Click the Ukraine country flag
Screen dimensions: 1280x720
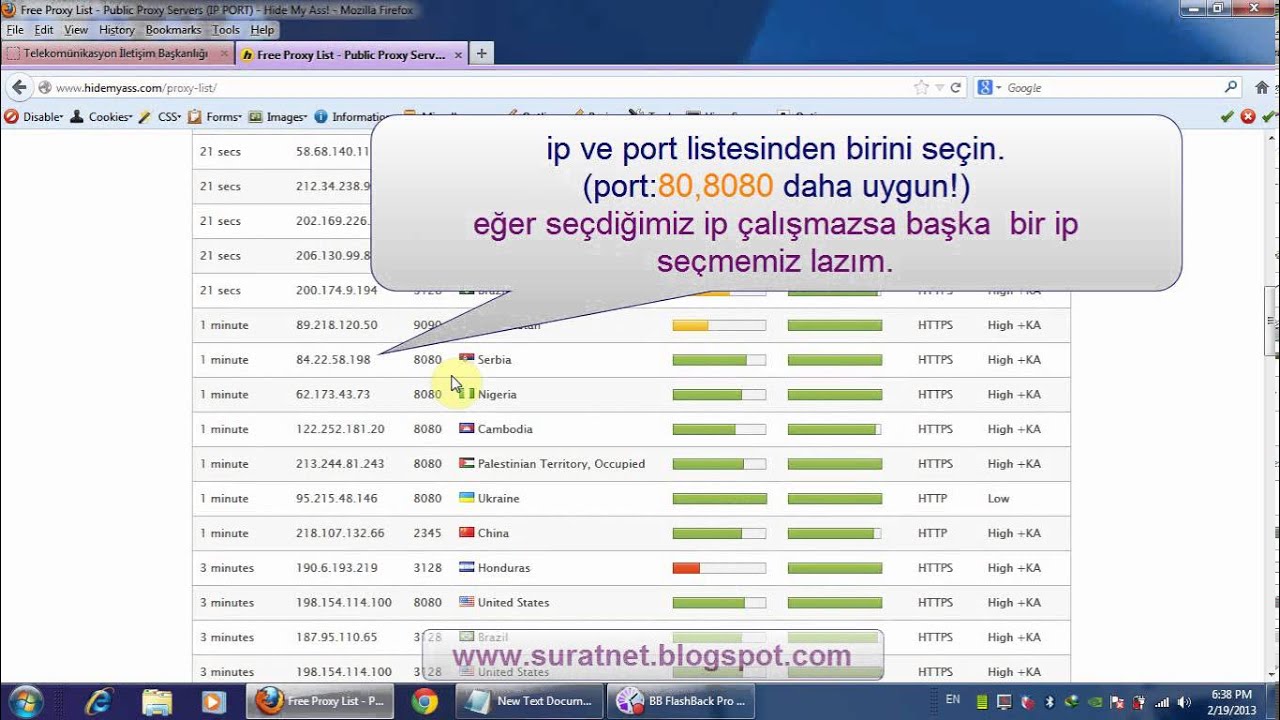pos(466,497)
